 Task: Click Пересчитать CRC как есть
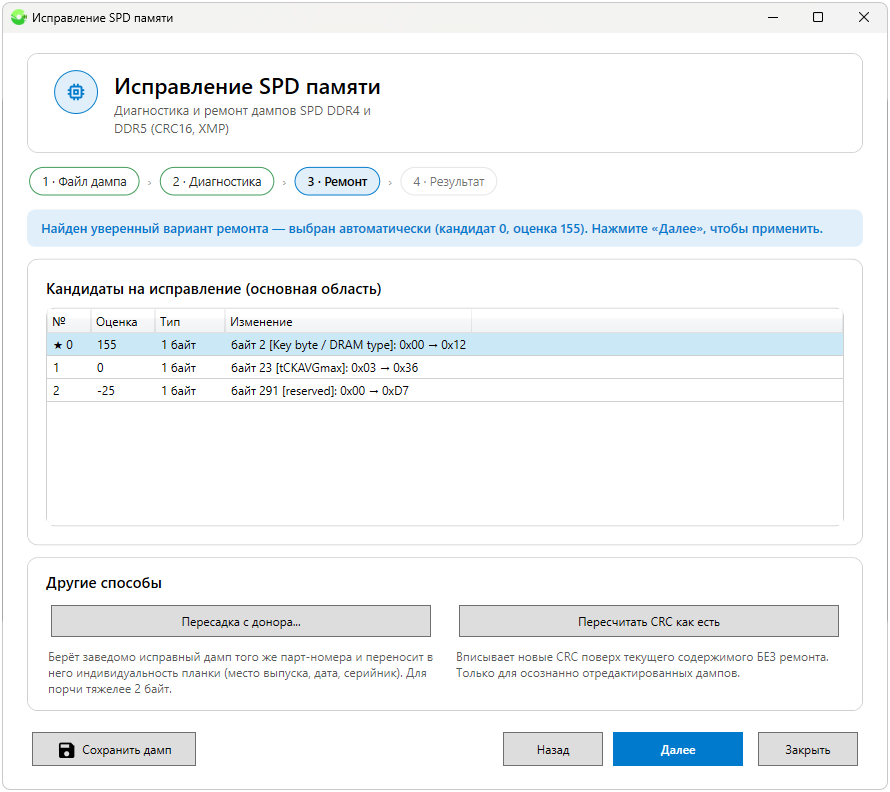(x=649, y=622)
